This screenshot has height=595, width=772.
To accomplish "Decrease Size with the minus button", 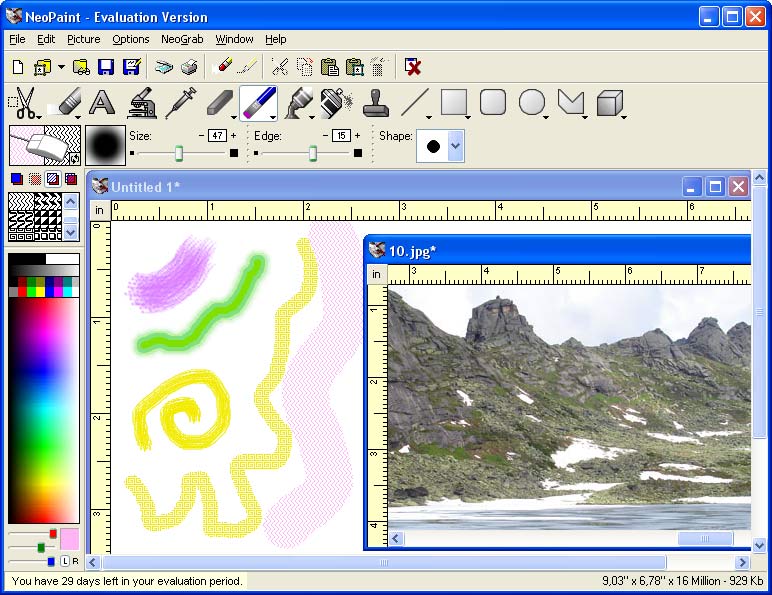I will click(x=201, y=135).
